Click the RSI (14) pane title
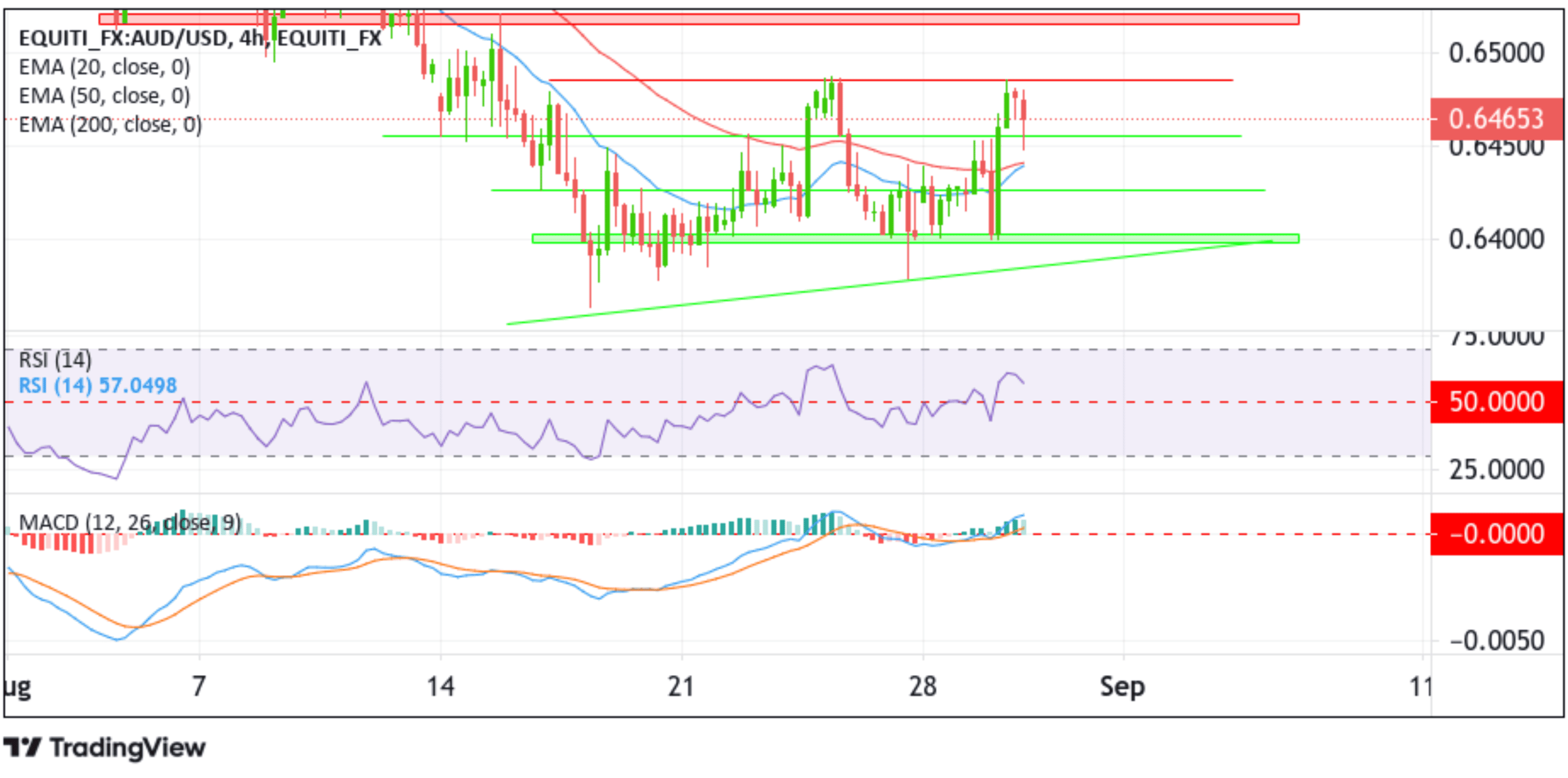Viewport: 1568px width, 778px height. click(55, 360)
